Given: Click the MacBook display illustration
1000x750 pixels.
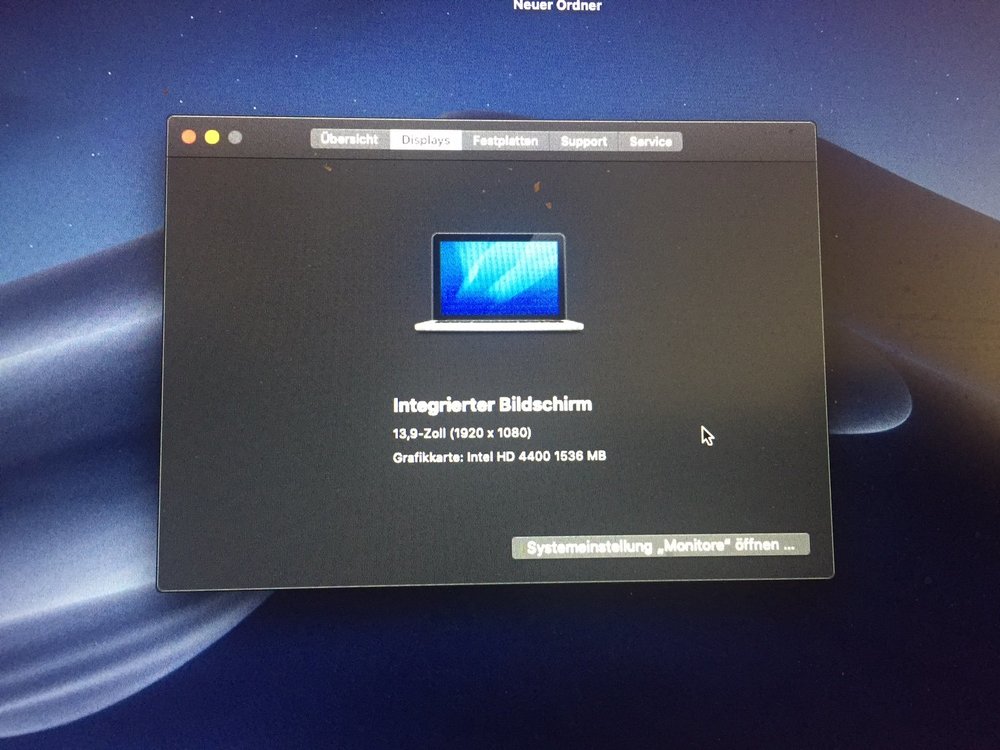Looking at the screenshot, I should click(498, 276).
